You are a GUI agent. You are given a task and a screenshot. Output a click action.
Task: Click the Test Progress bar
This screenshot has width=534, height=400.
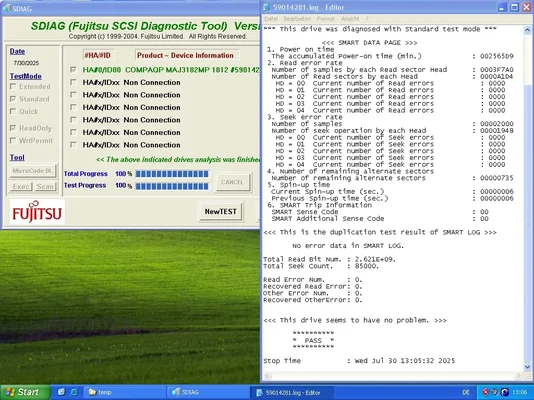(172, 186)
